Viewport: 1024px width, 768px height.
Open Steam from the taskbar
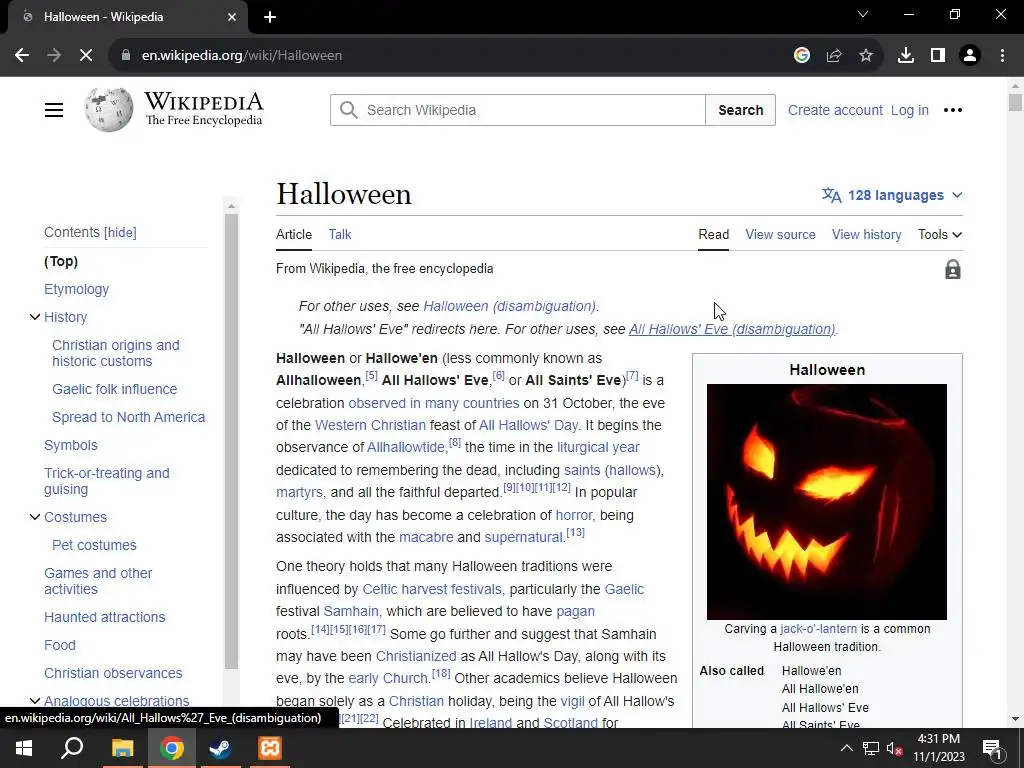(x=221, y=748)
